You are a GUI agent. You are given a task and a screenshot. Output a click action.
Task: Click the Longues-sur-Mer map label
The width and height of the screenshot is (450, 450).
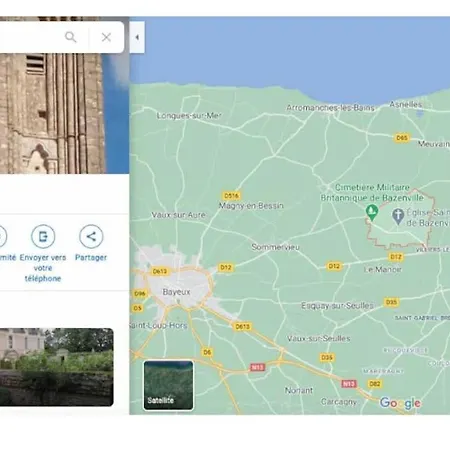[189, 116]
